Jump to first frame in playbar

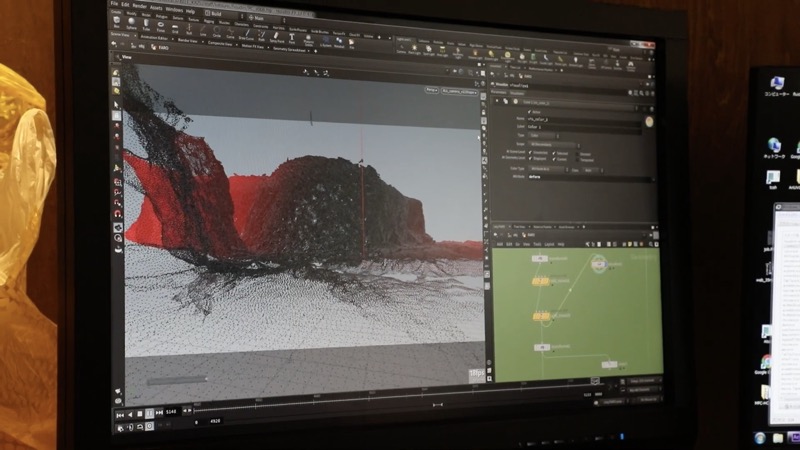pyautogui.click(x=120, y=415)
